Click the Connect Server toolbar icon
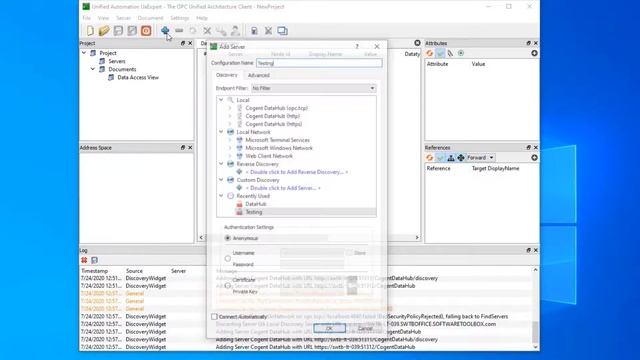 [193, 31]
